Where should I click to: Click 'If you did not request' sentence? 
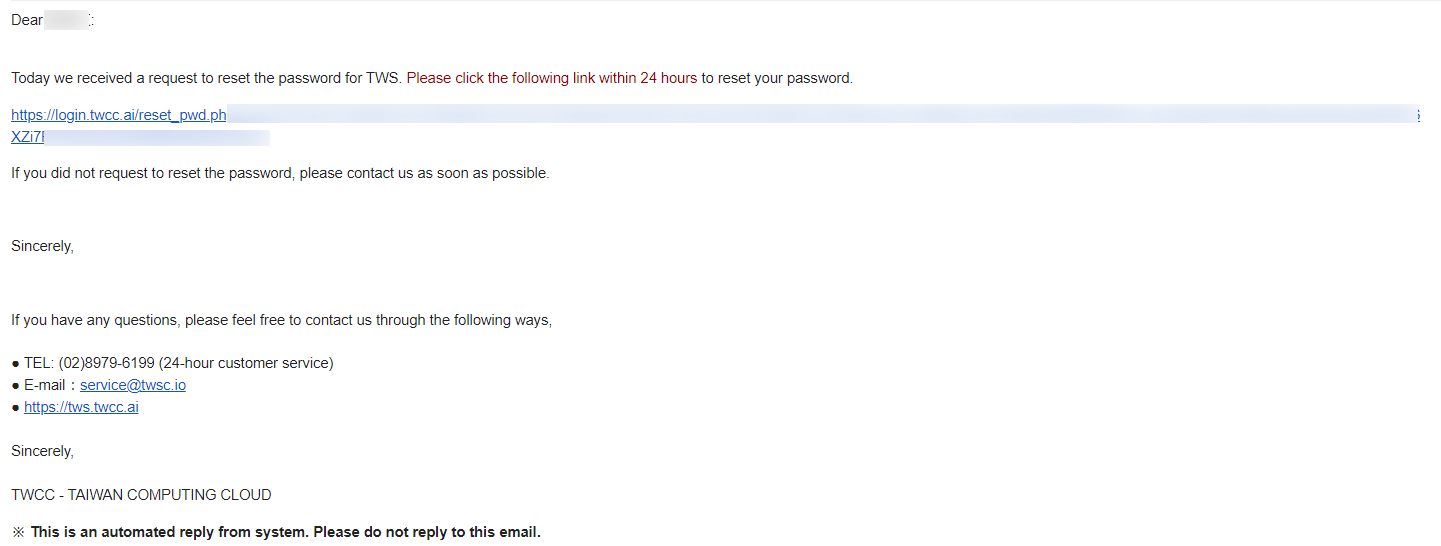[280, 173]
